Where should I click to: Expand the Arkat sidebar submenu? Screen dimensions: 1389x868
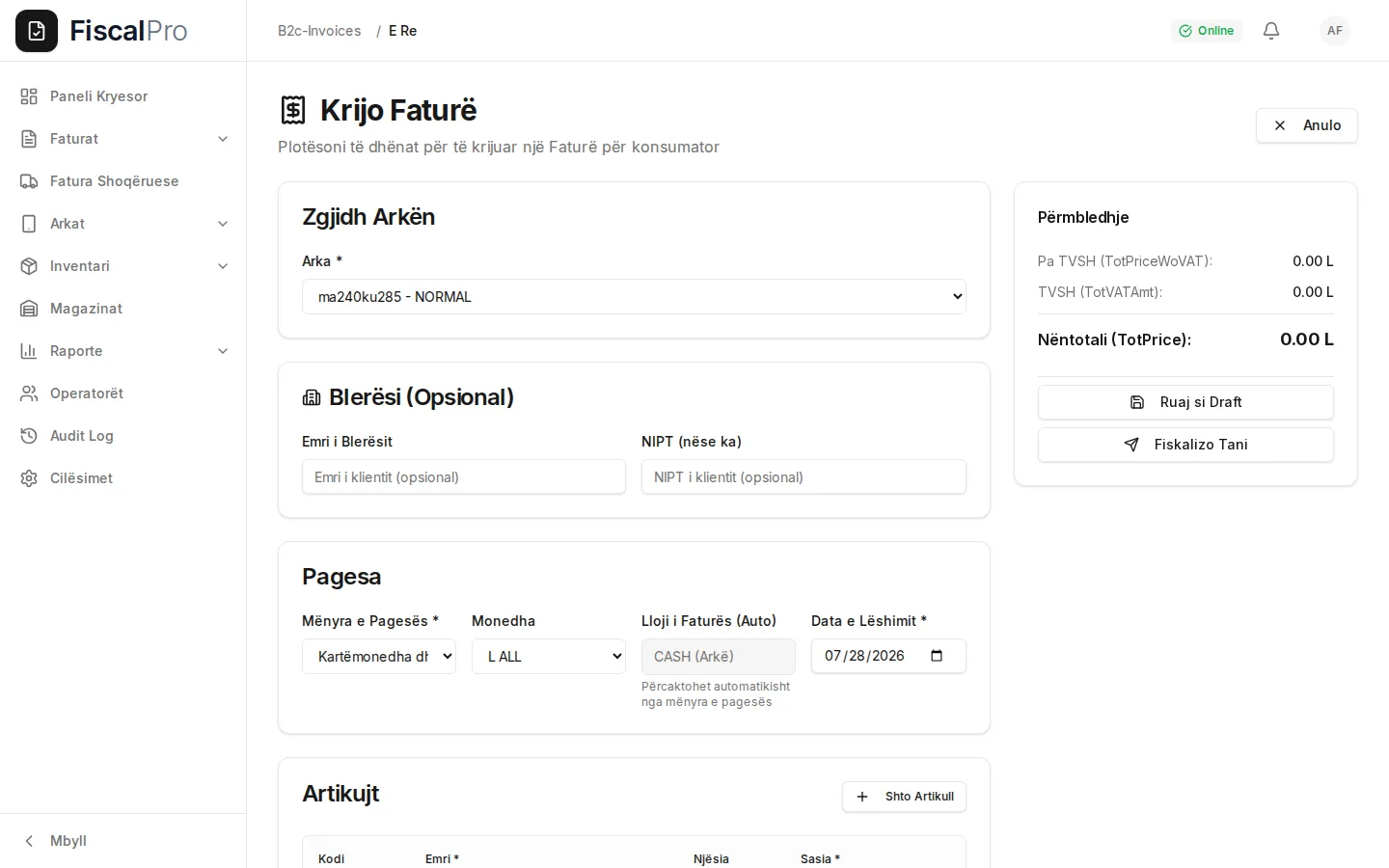(223, 224)
